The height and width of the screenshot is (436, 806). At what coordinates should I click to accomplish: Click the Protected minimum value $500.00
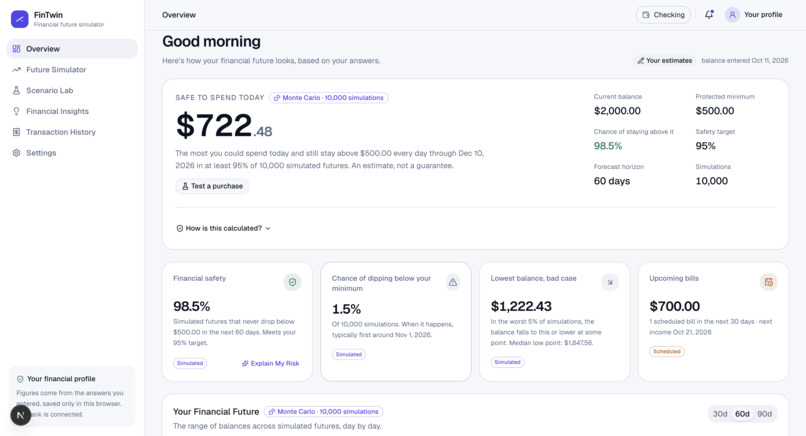tap(715, 111)
